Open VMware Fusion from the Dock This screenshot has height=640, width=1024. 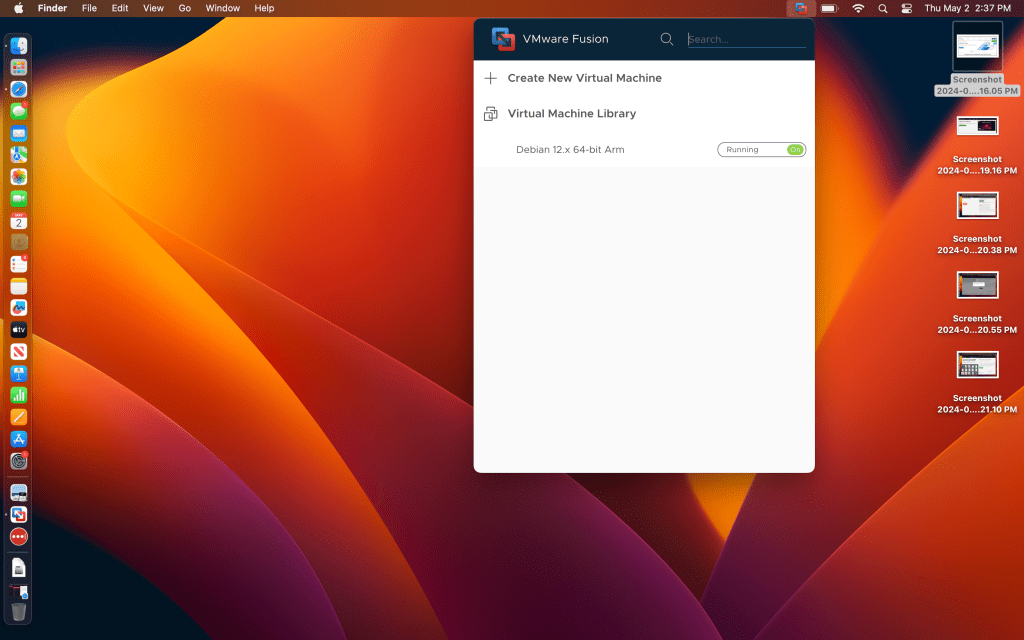[x=19, y=515]
